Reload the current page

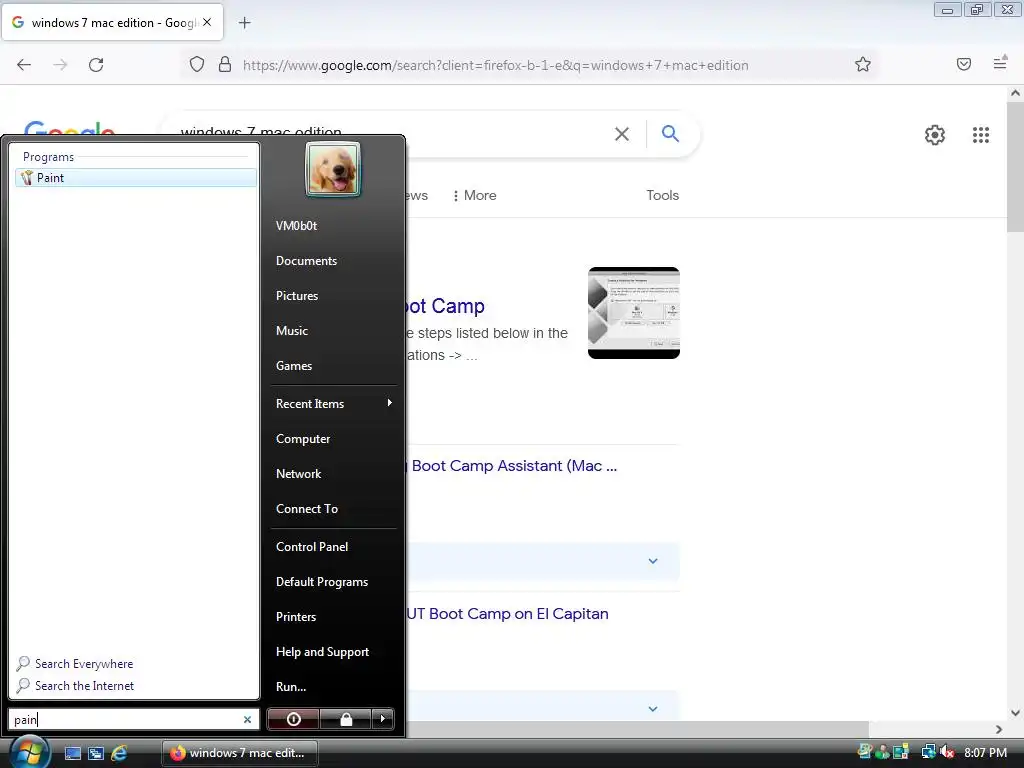click(x=96, y=65)
